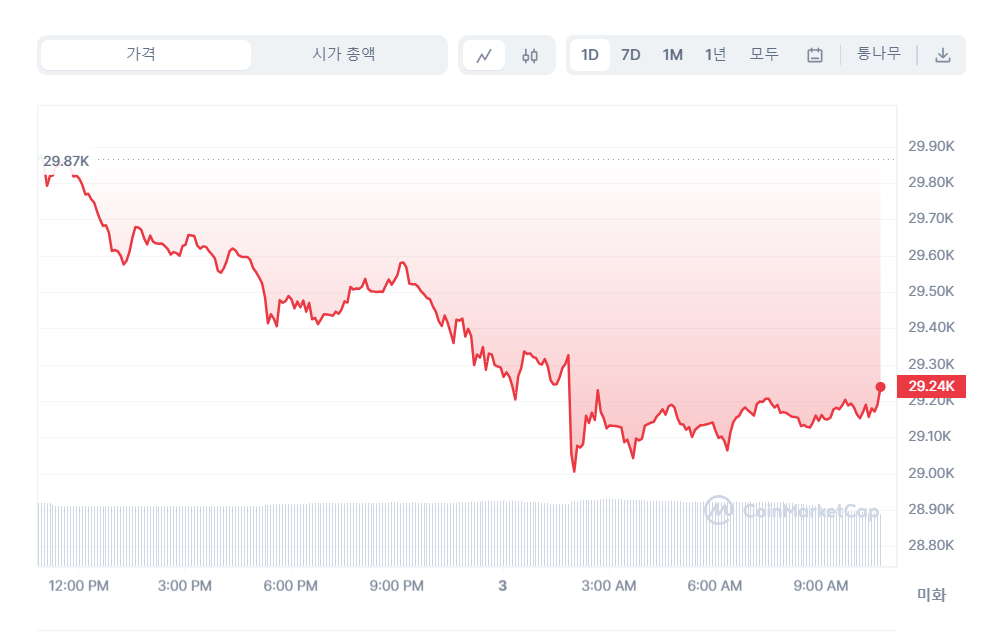Click the red endpoint dot on chart line
1001x631 pixels.
(x=880, y=387)
